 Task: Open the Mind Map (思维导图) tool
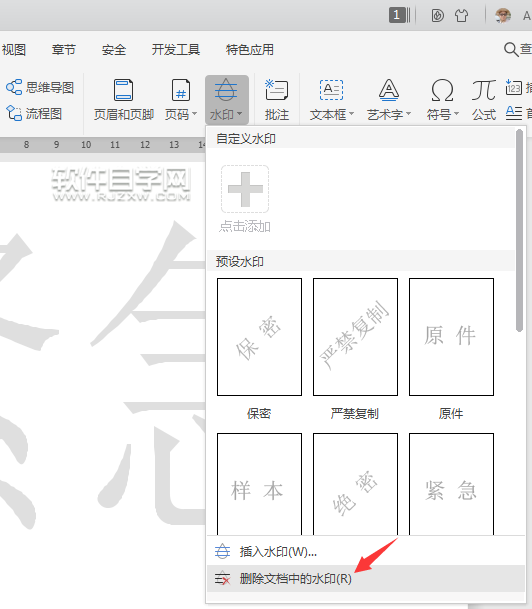click(40, 87)
